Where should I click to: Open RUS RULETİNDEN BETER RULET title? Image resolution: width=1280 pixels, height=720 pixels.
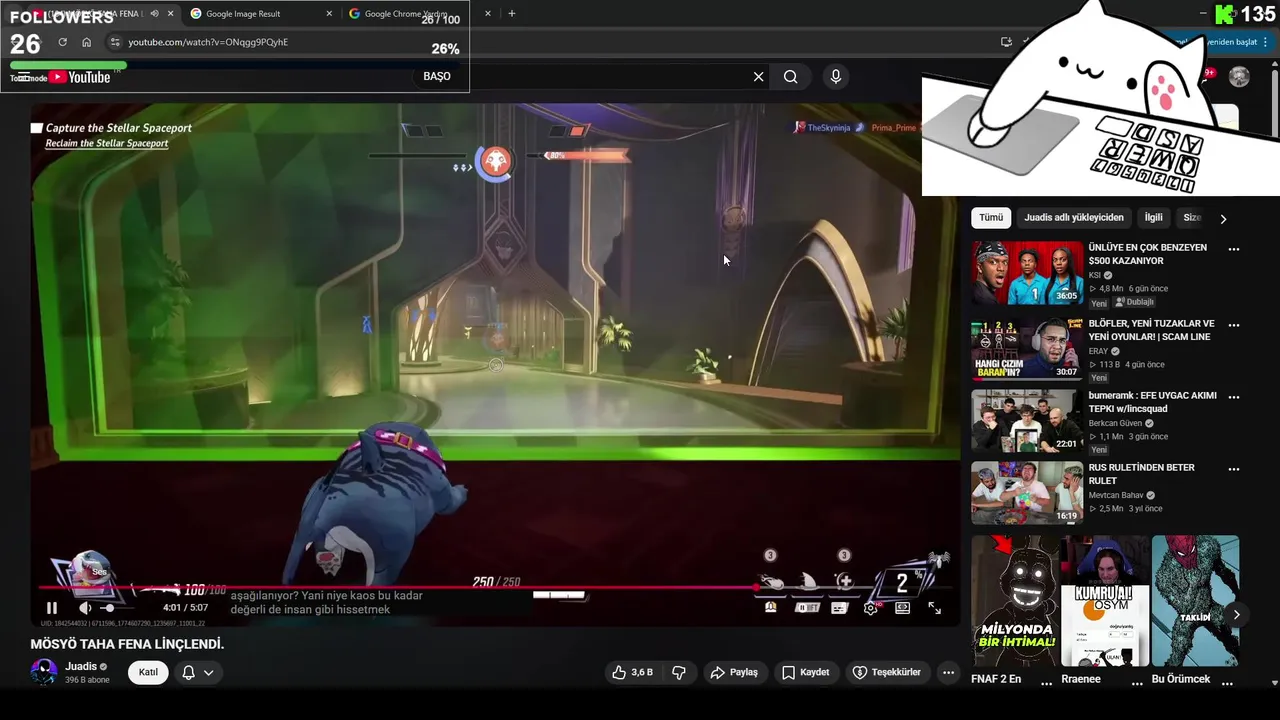pyautogui.click(x=1141, y=474)
